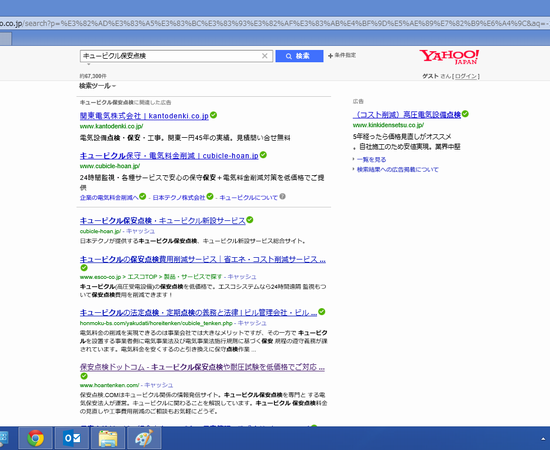Open 検索結果への広告掲載について link
550x450 pixels.
click(398, 170)
